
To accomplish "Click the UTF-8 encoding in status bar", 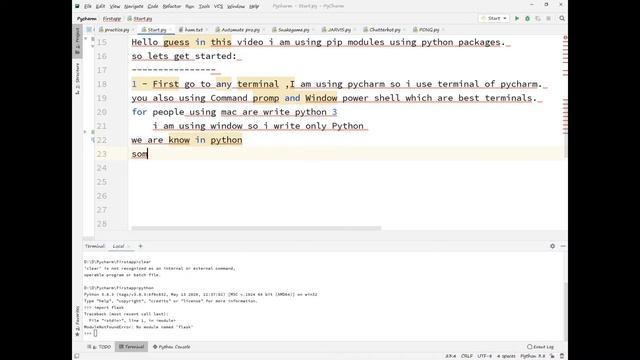I will coord(484,356).
